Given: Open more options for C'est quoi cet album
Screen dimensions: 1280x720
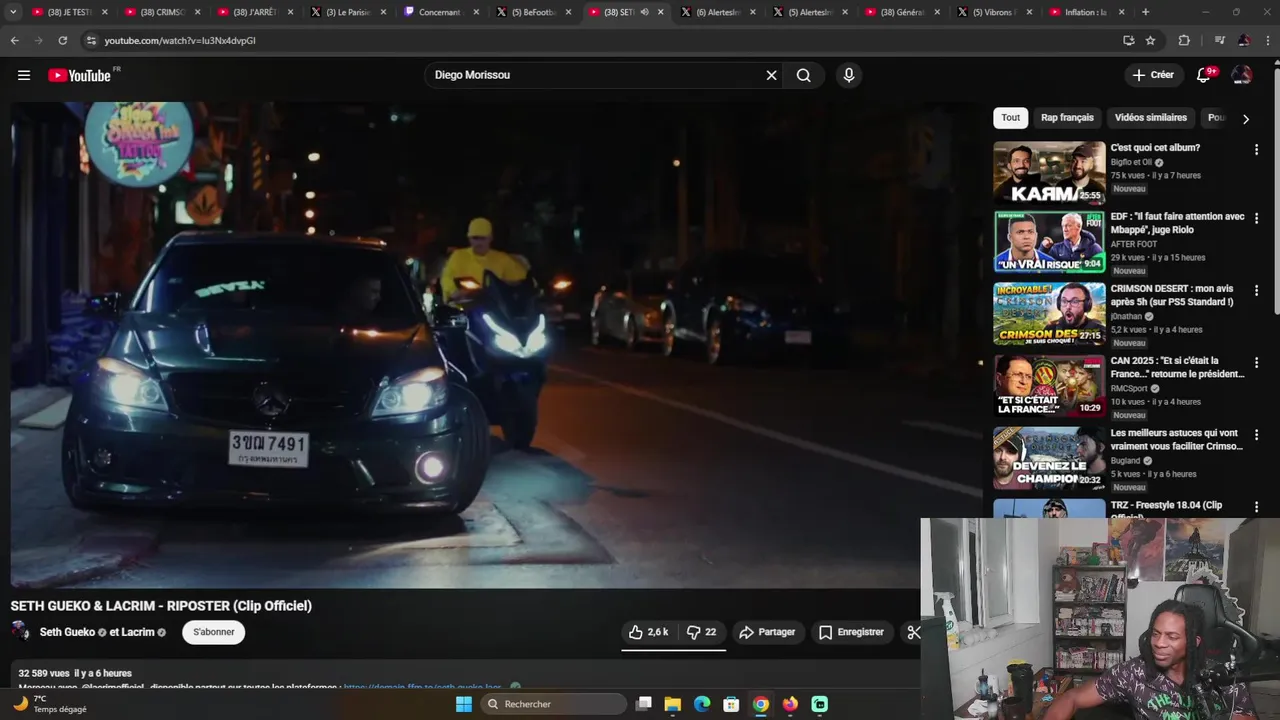Looking at the screenshot, I should (1256, 150).
